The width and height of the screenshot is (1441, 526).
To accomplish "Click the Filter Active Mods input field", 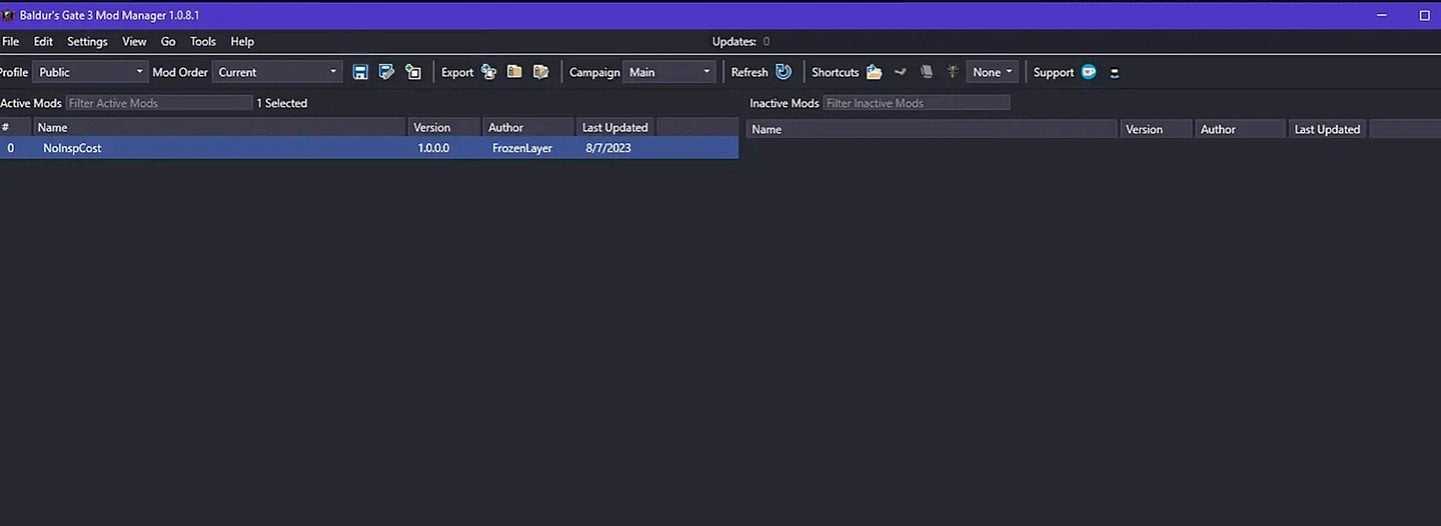I will pos(159,103).
